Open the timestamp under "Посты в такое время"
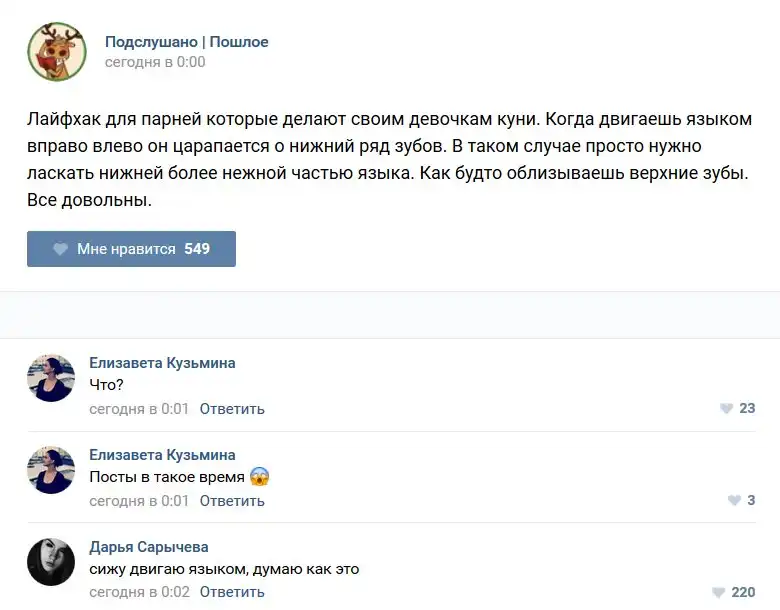The width and height of the screenshot is (780, 610). (x=139, y=500)
